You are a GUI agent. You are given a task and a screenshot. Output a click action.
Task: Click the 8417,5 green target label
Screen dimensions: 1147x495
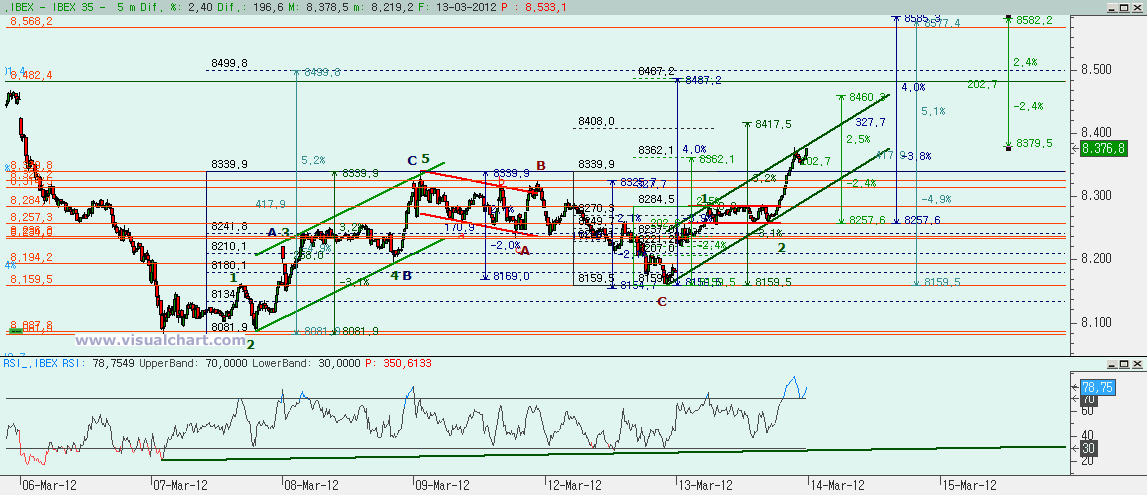(772, 124)
